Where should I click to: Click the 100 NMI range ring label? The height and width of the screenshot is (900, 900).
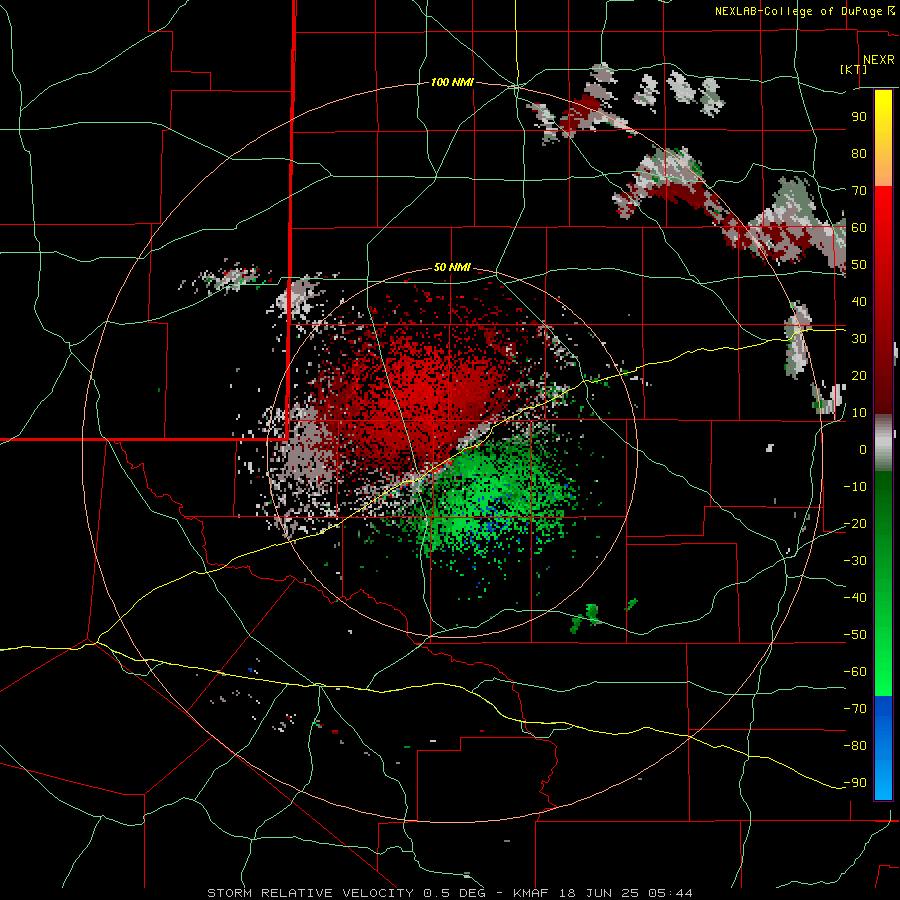point(452,83)
